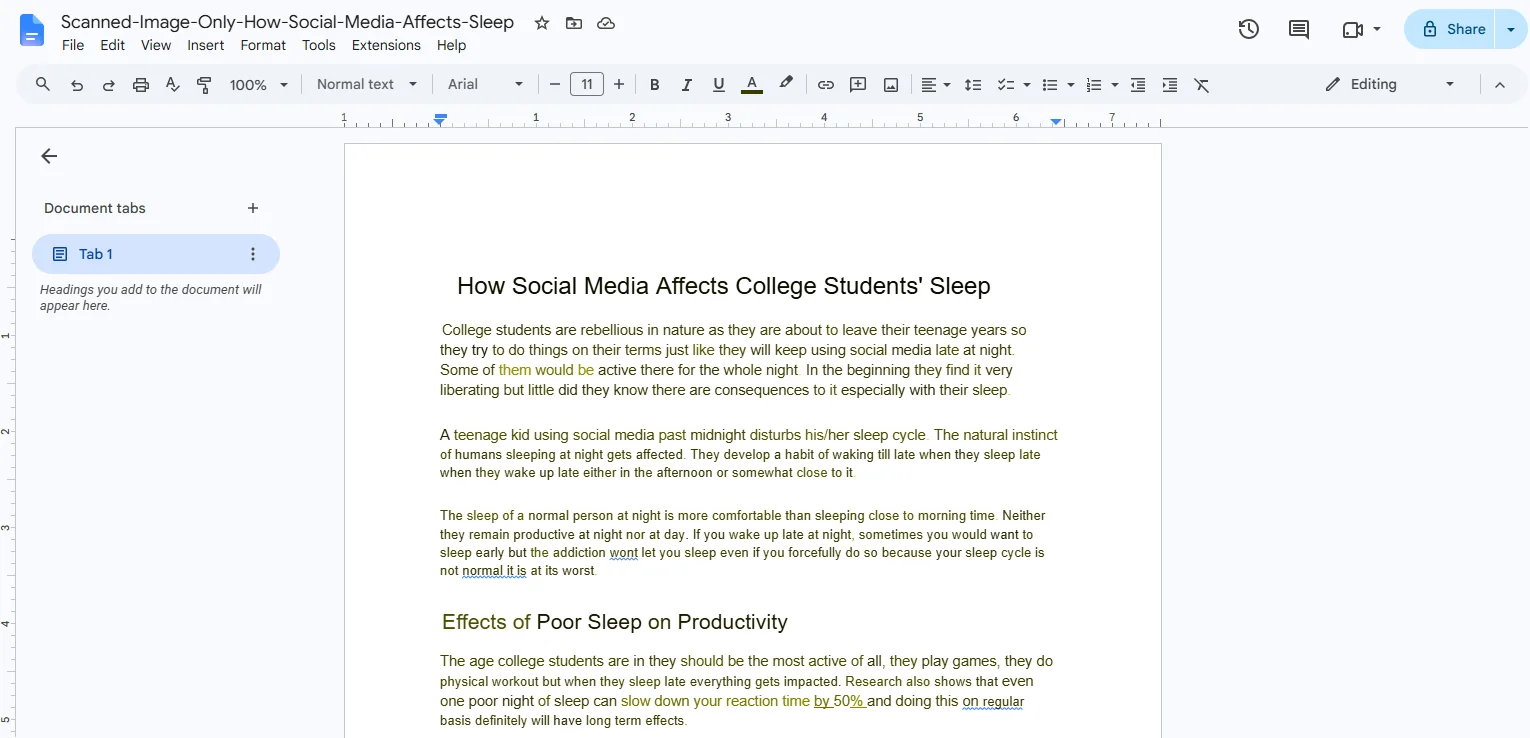Viewport: 1530px width, 738px height.
Task: Decrease the indent
Action: (1138, 85)
